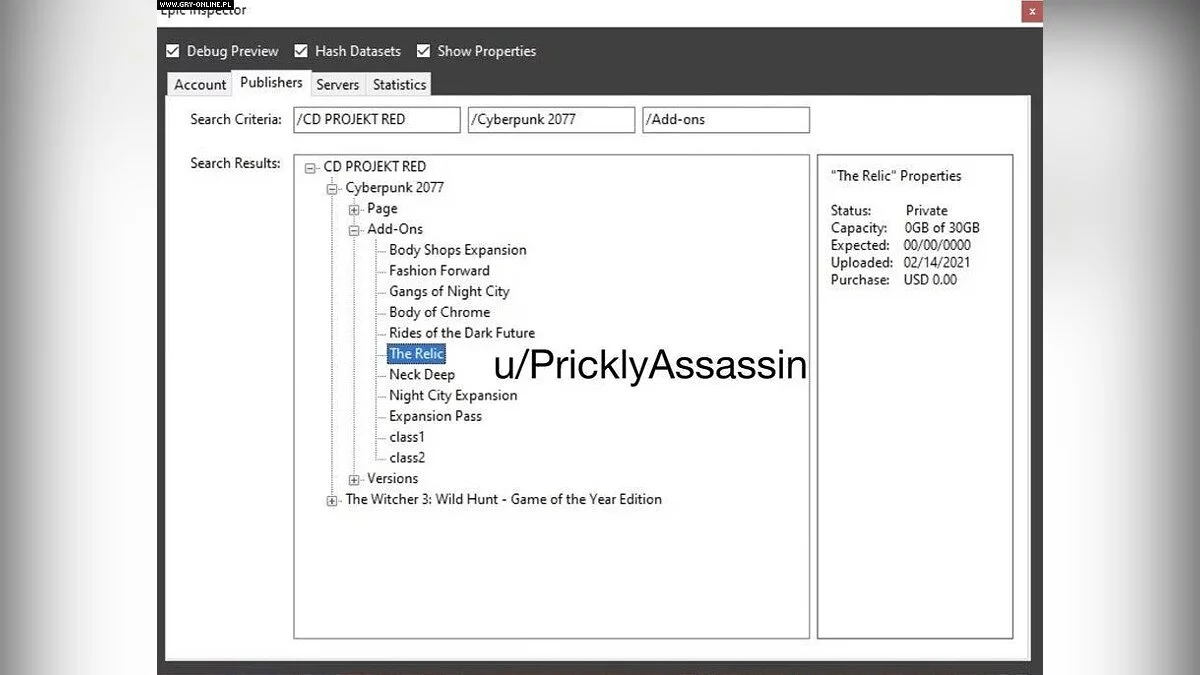The width and height of the screenshot is (1200, 675).
Task: Collapse the Add-Ons node
Action: pyautogui.click(x=354, y=230)
